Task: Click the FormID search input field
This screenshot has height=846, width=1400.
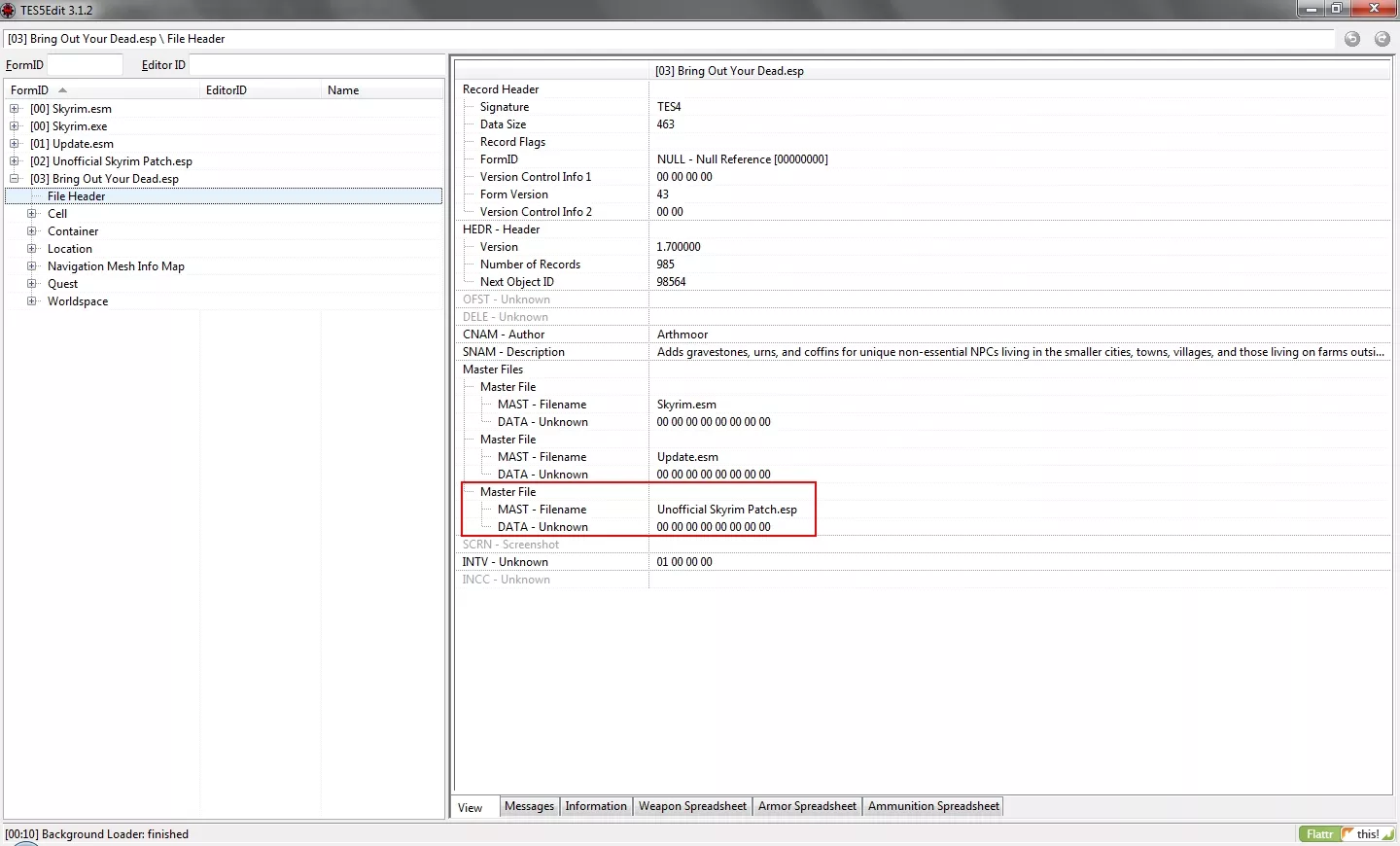Action: click(x=85, y=65)
